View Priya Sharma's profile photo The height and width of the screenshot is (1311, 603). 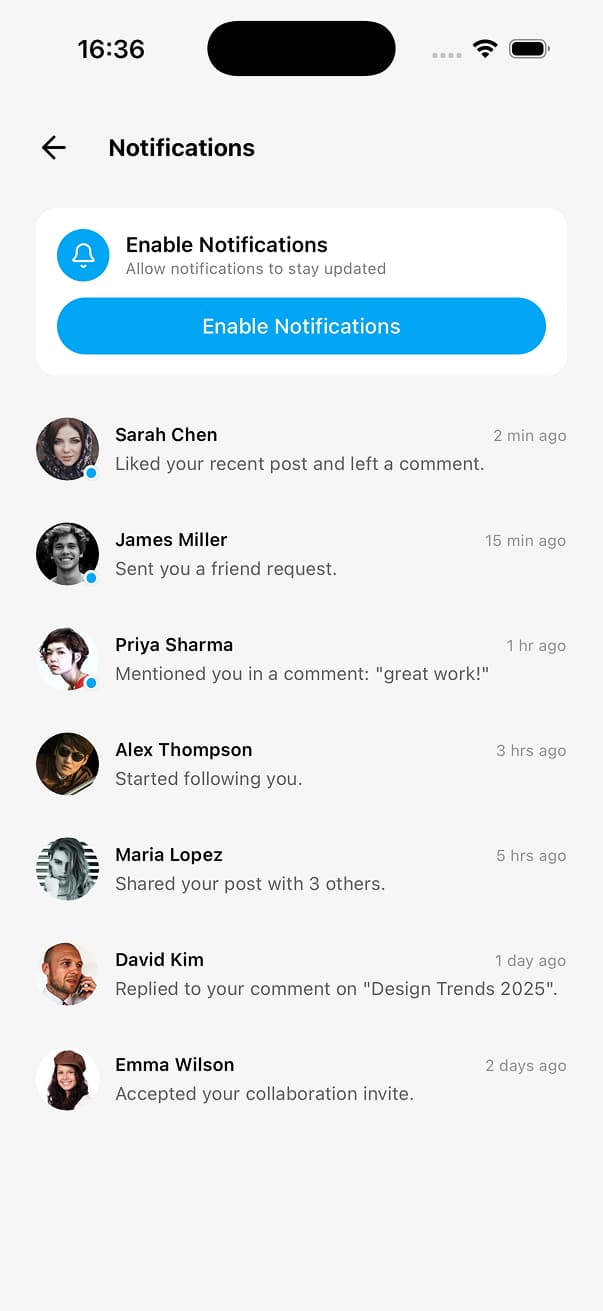point(67,659)
